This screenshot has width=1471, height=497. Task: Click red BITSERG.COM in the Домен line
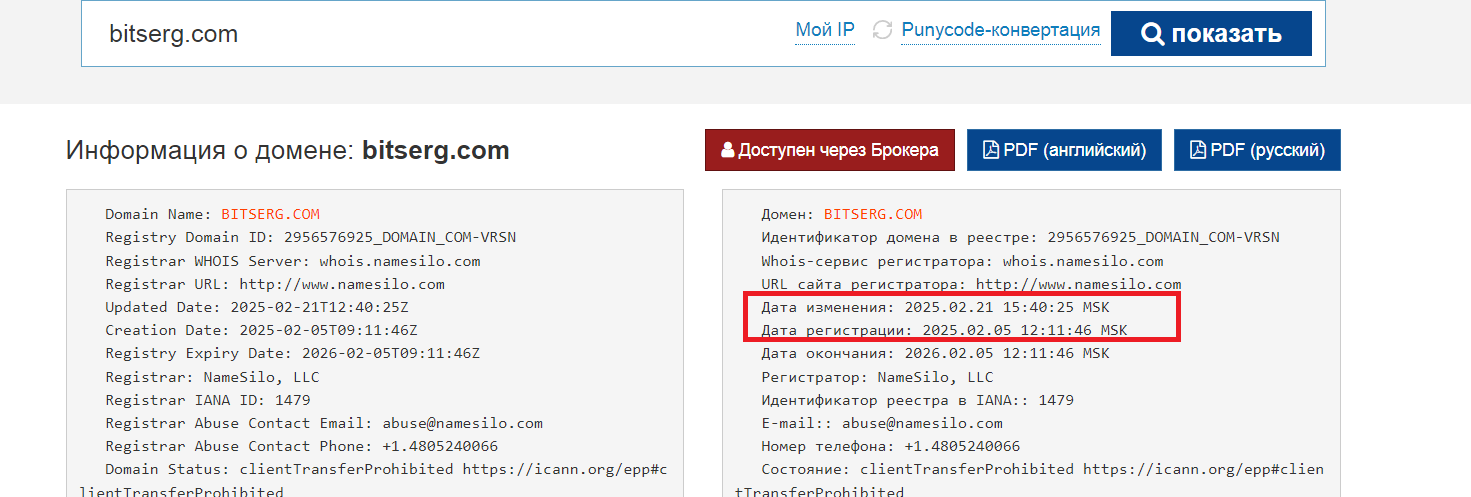pyautogui.click(x=873, y=214)
